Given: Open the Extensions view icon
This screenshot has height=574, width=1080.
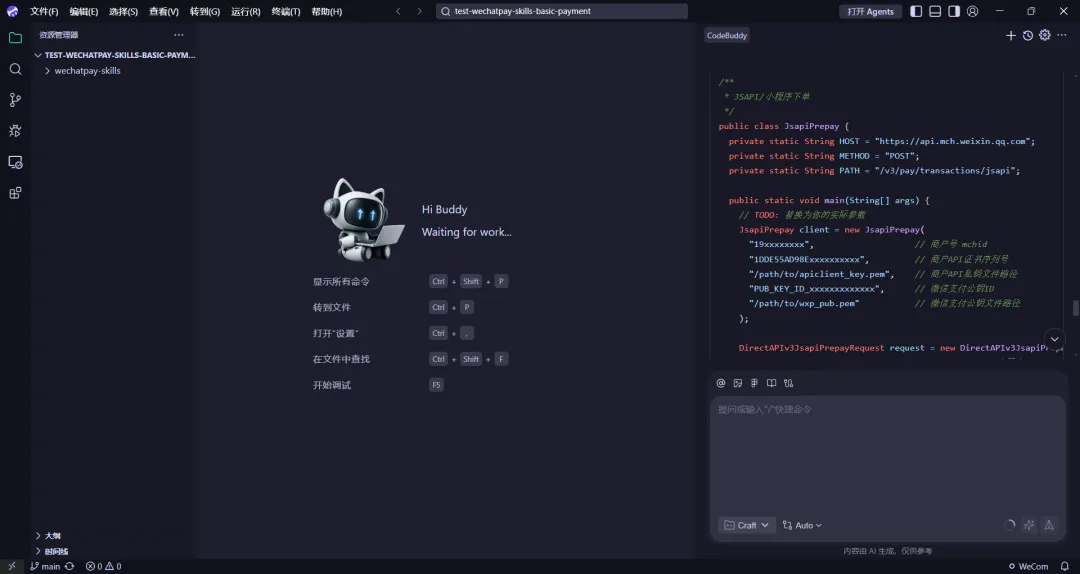Looking at the screenshot, I should pos(15,193).
